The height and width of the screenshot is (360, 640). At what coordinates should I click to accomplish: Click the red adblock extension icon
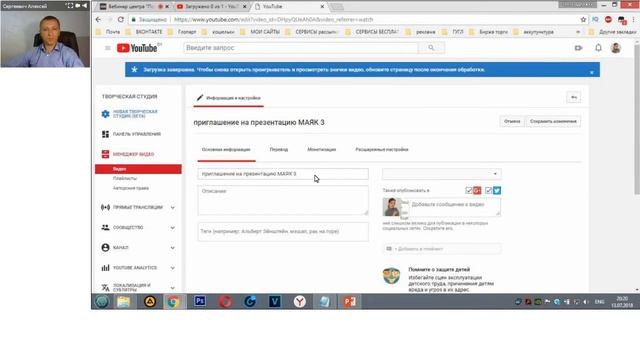coord(608,20)
